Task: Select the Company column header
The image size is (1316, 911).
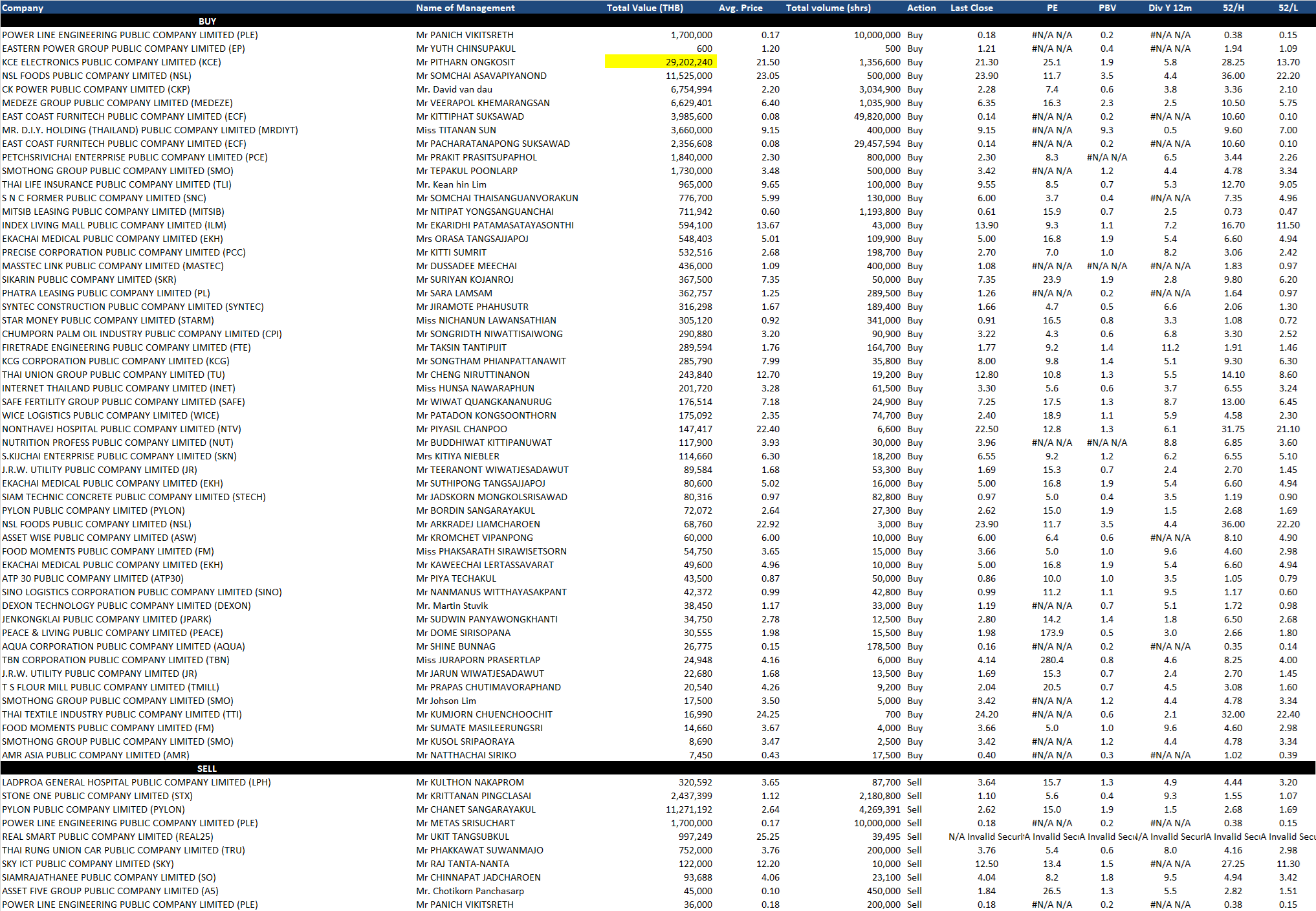Action: coord(23,8)
